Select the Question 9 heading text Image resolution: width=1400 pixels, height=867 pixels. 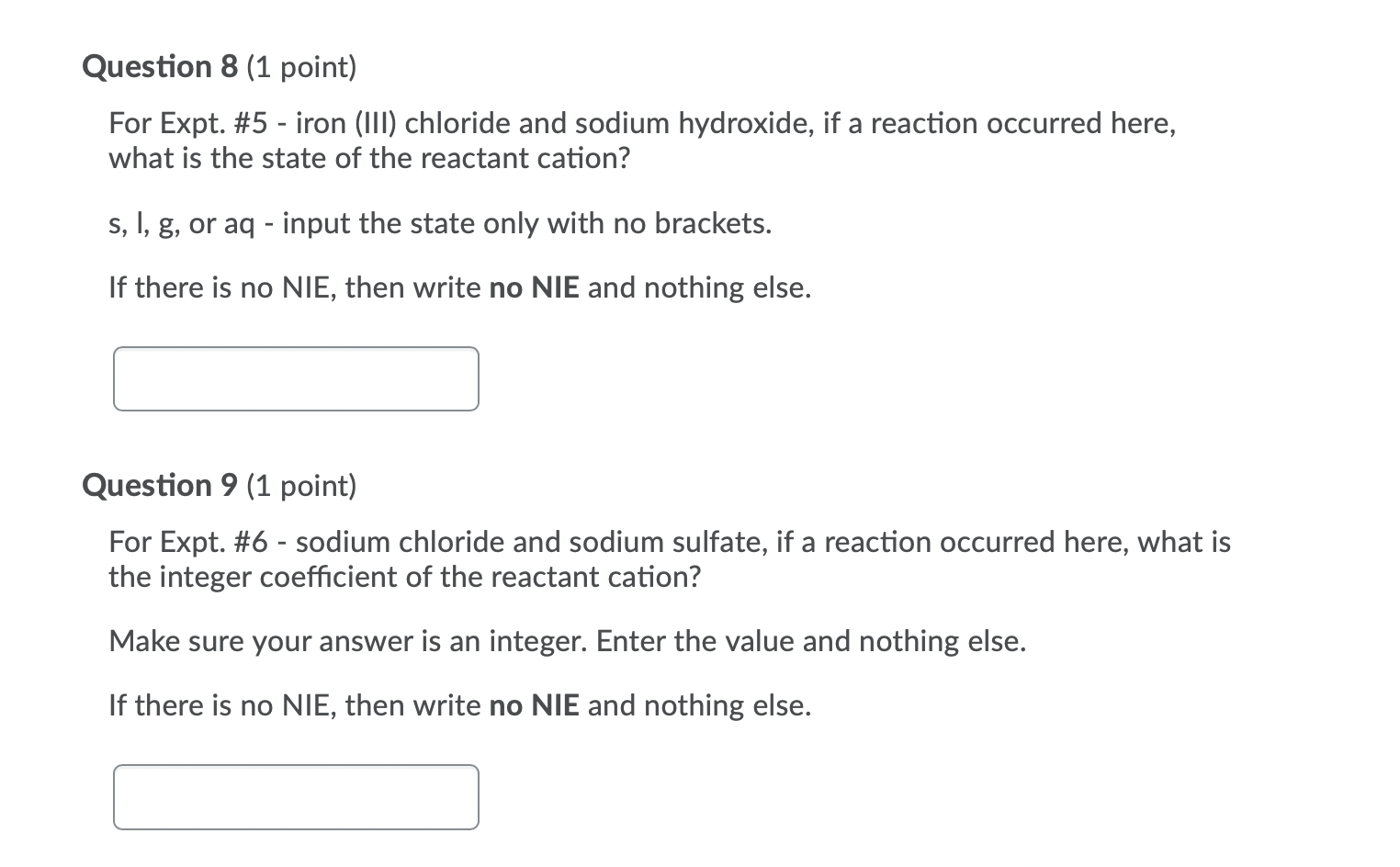pyautogui.click(x=159, y=485)
